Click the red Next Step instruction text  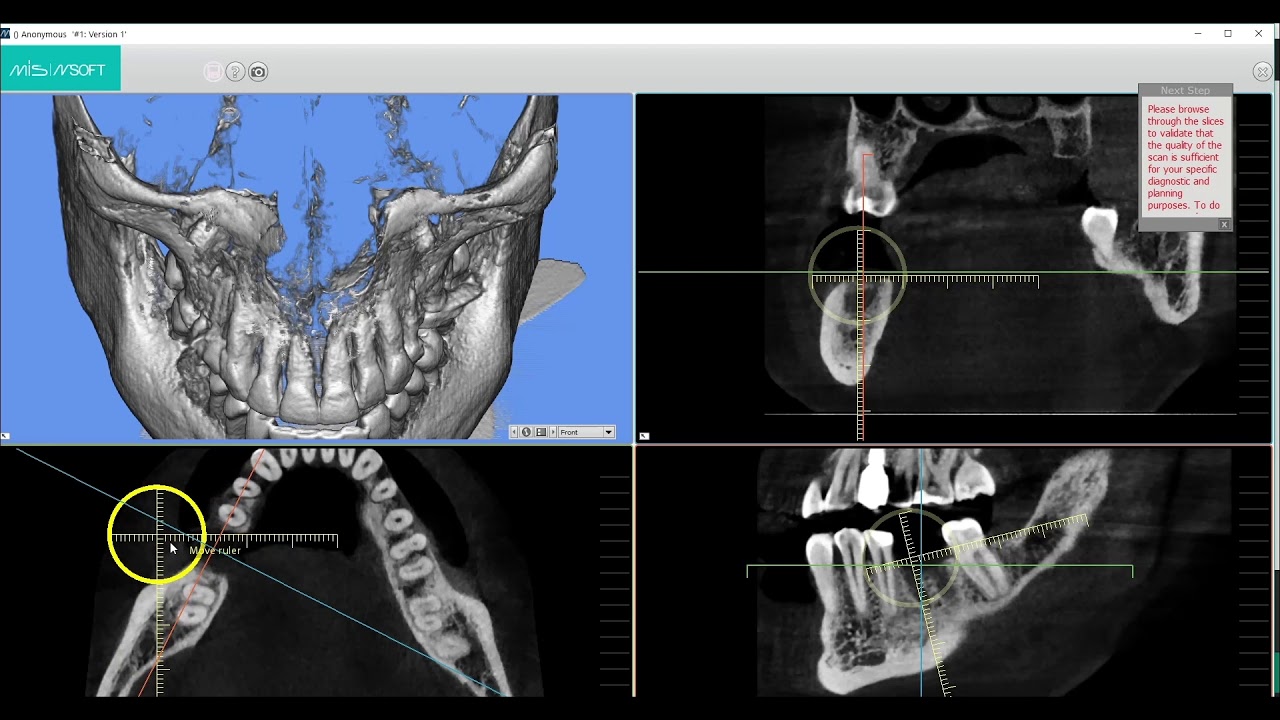pyautogui.click(x=1185, y=157)
